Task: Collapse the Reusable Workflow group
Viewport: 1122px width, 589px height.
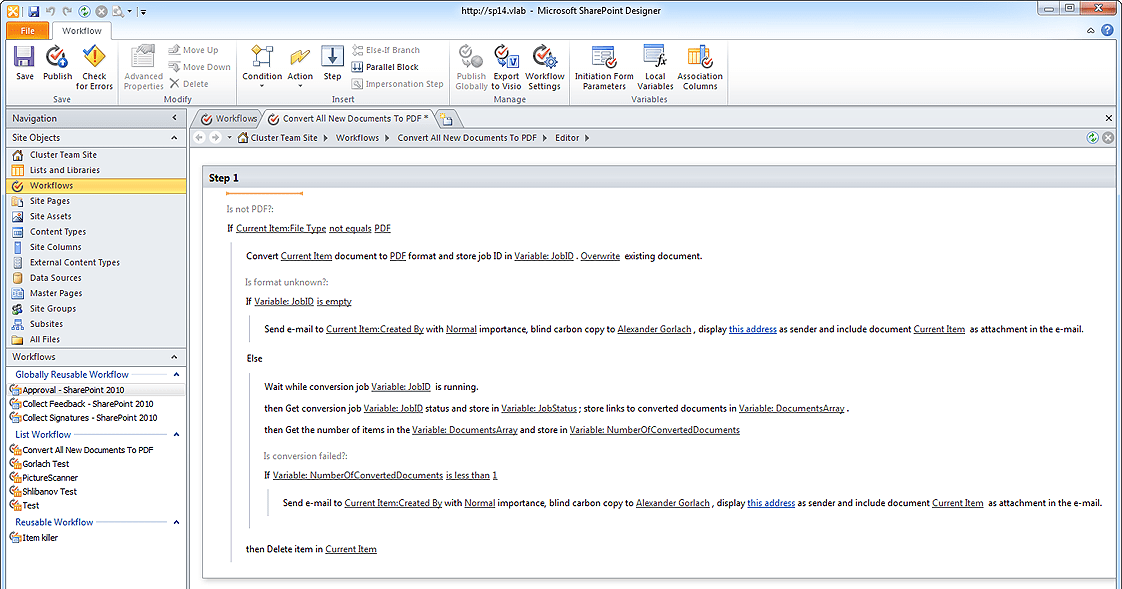Action: [176, 522]
